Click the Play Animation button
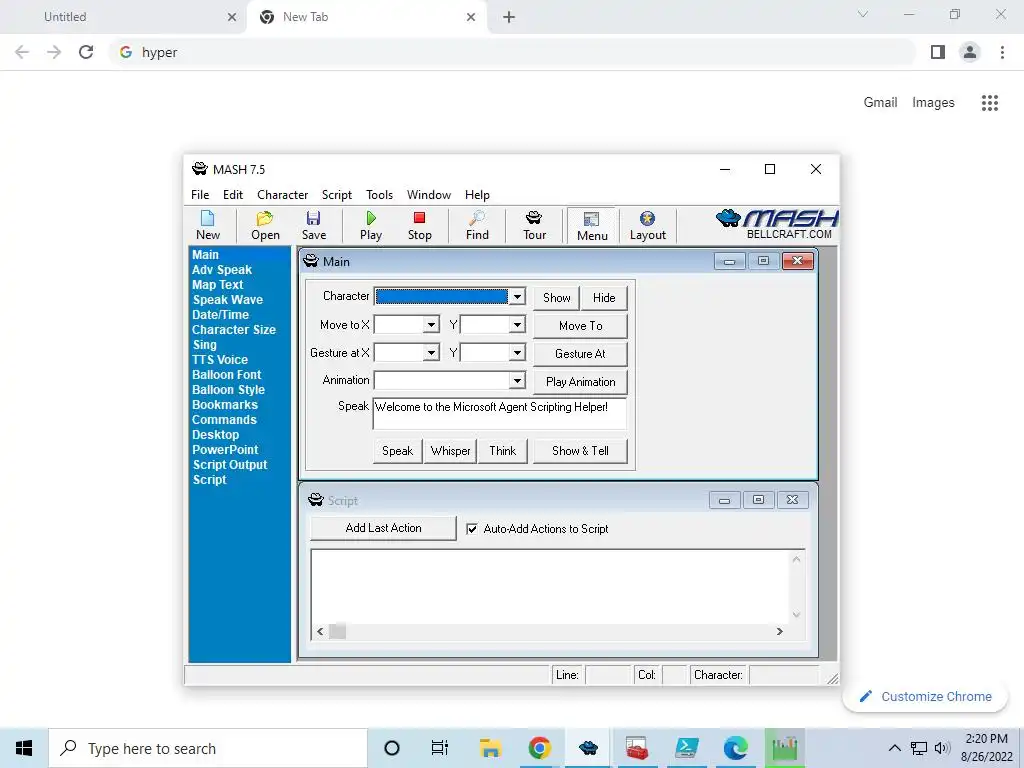 [581, 382]
